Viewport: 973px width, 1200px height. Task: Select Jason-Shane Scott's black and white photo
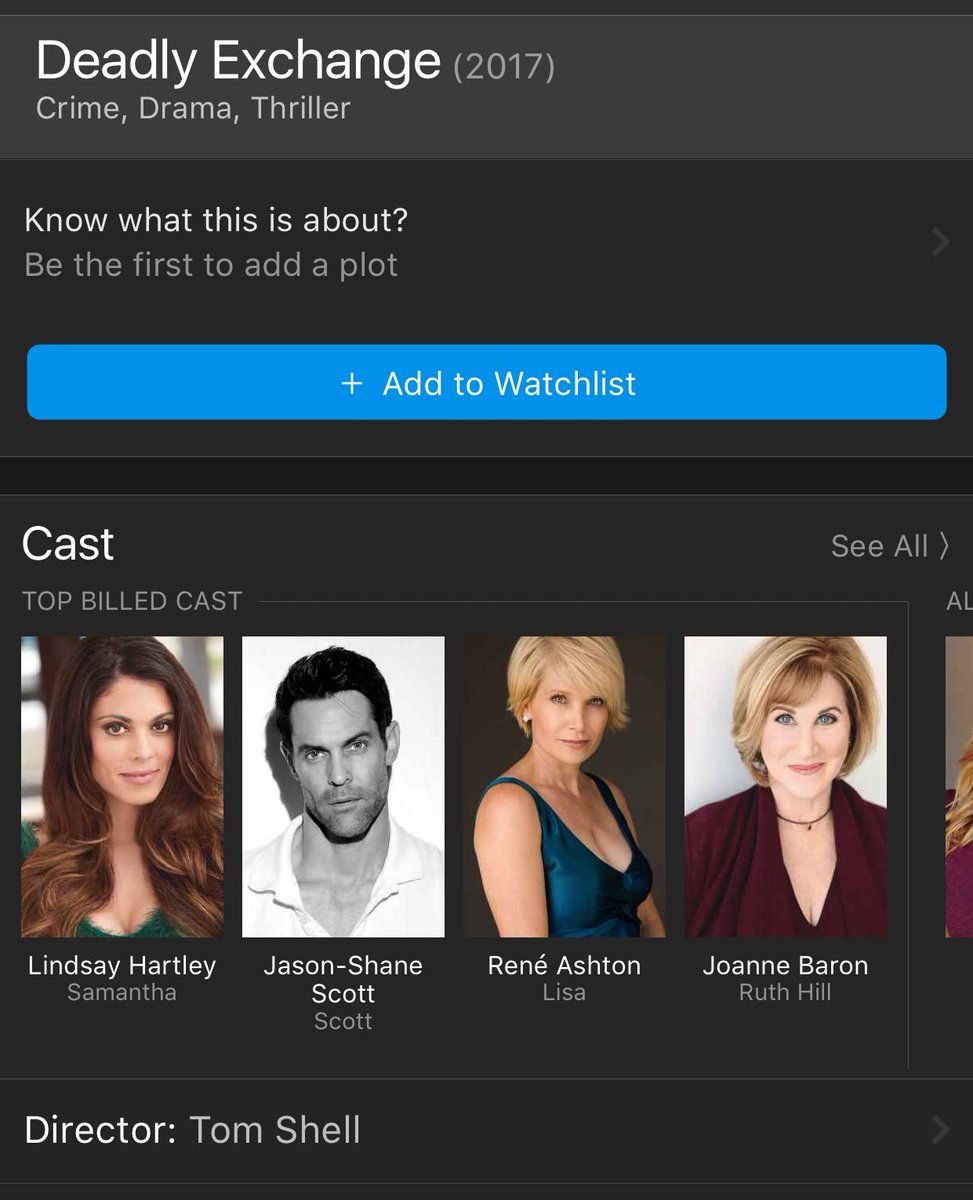[x=343, y=787]
